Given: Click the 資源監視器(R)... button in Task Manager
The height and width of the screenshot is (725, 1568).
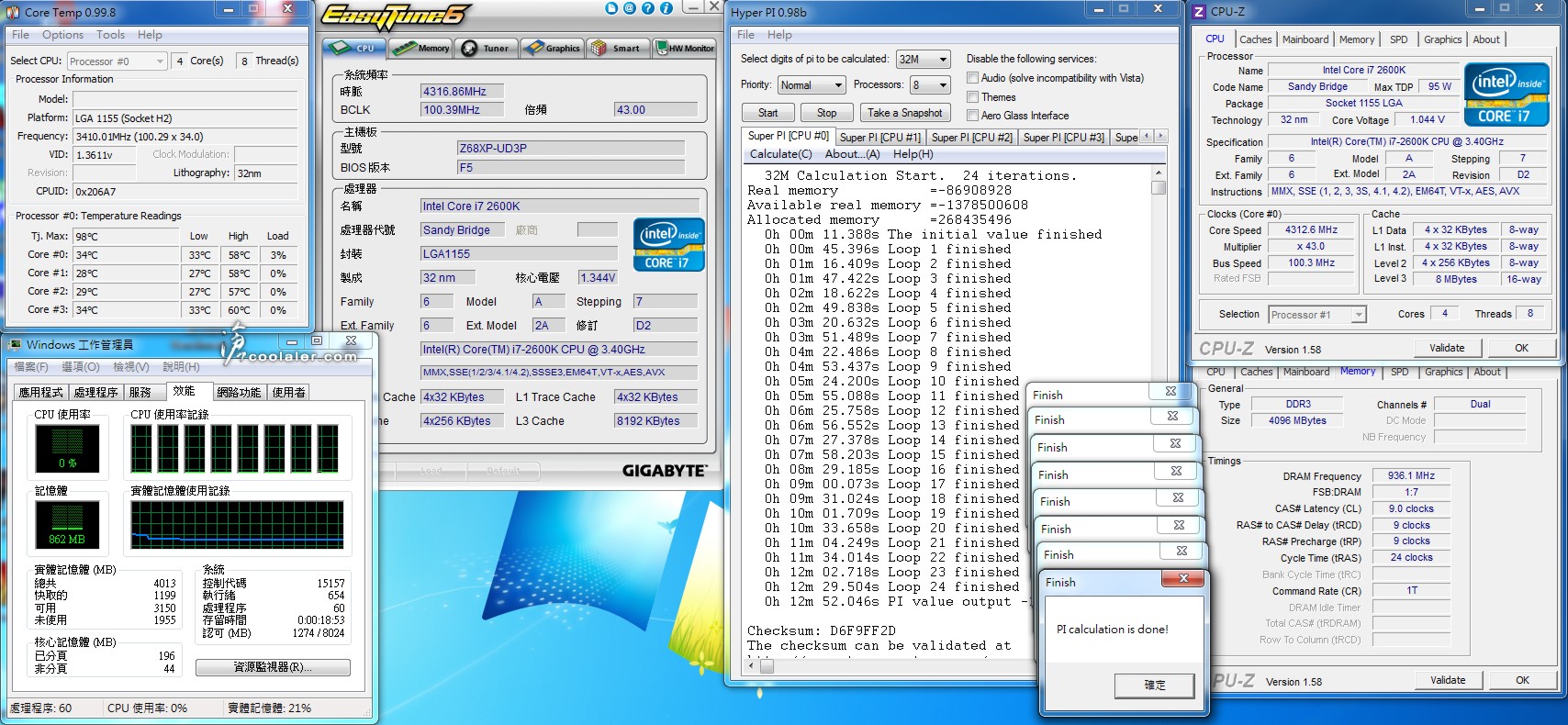Looking at the screenshot, I should pos(273,667).
